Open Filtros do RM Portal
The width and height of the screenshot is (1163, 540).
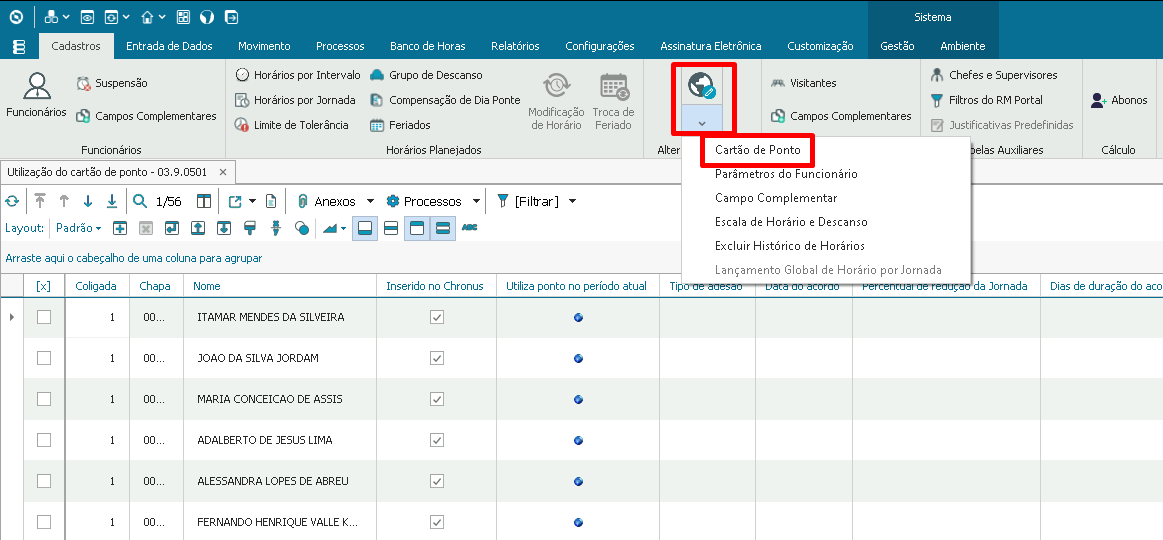click(x=986, y=100)
